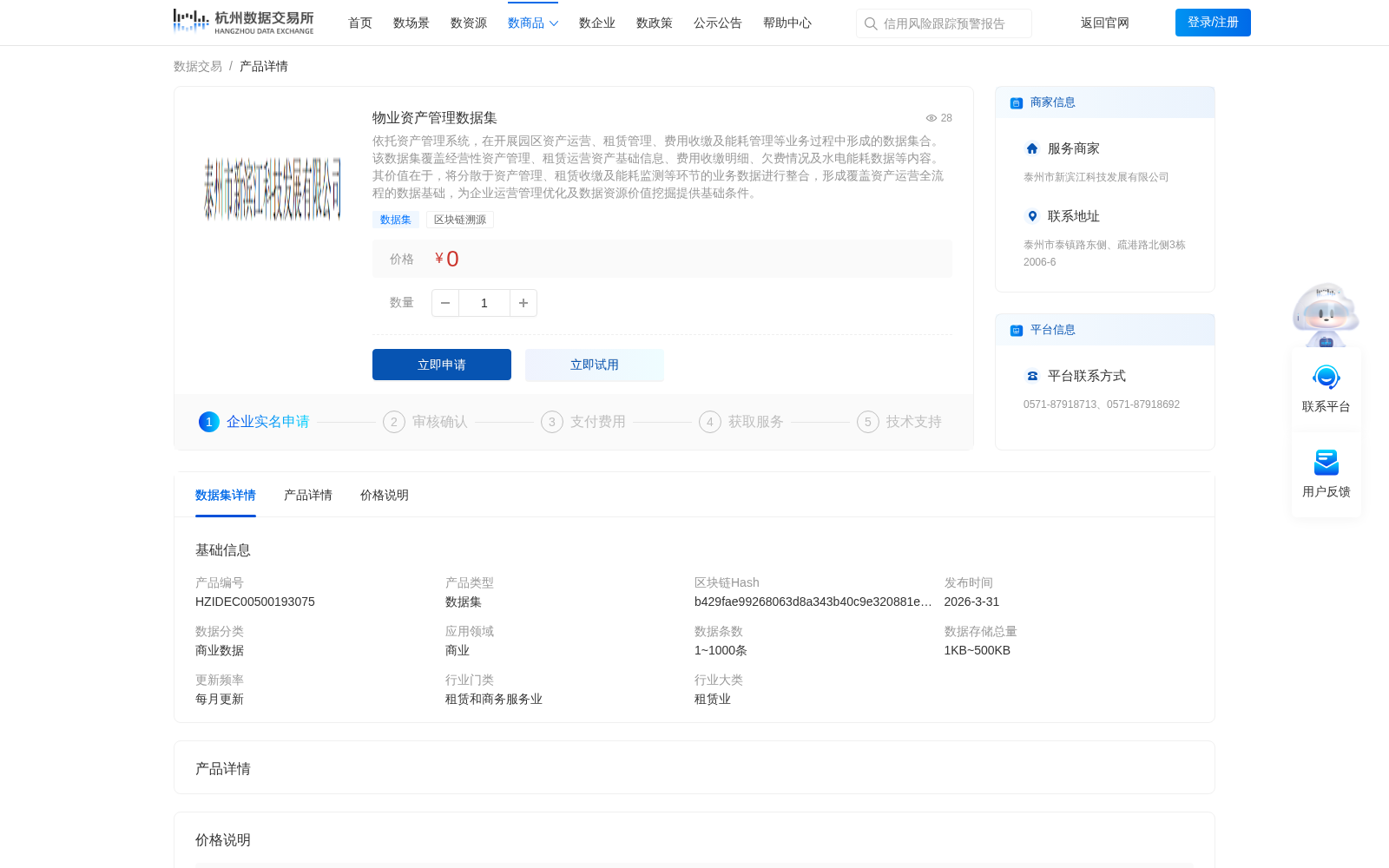Decrease quantity with the minus button
This screenshot has height=868, width=1389.
(x=445, y=303)
